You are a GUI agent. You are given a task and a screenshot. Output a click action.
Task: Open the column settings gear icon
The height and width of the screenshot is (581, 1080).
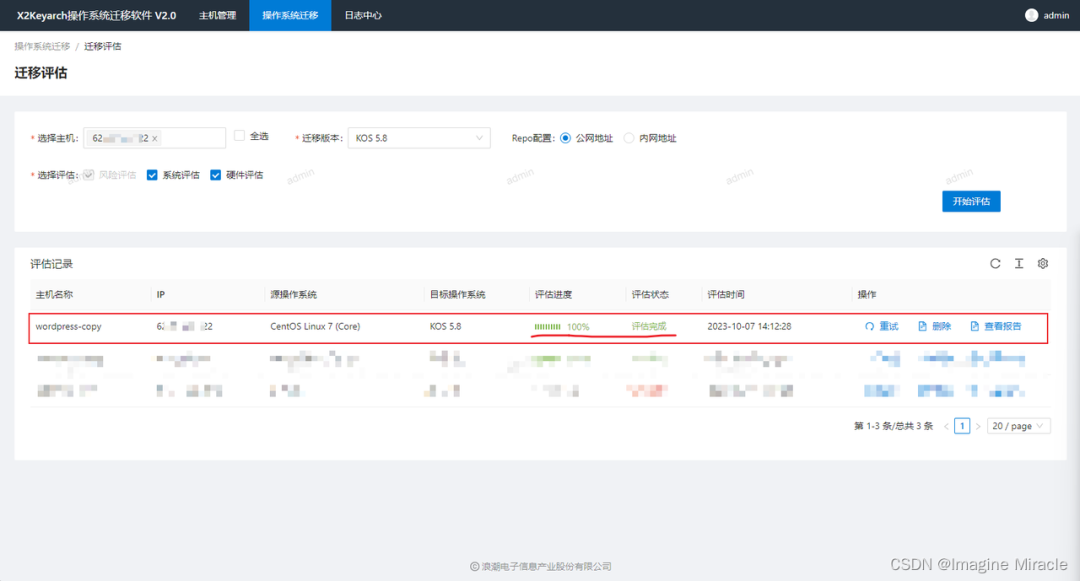1043,264
